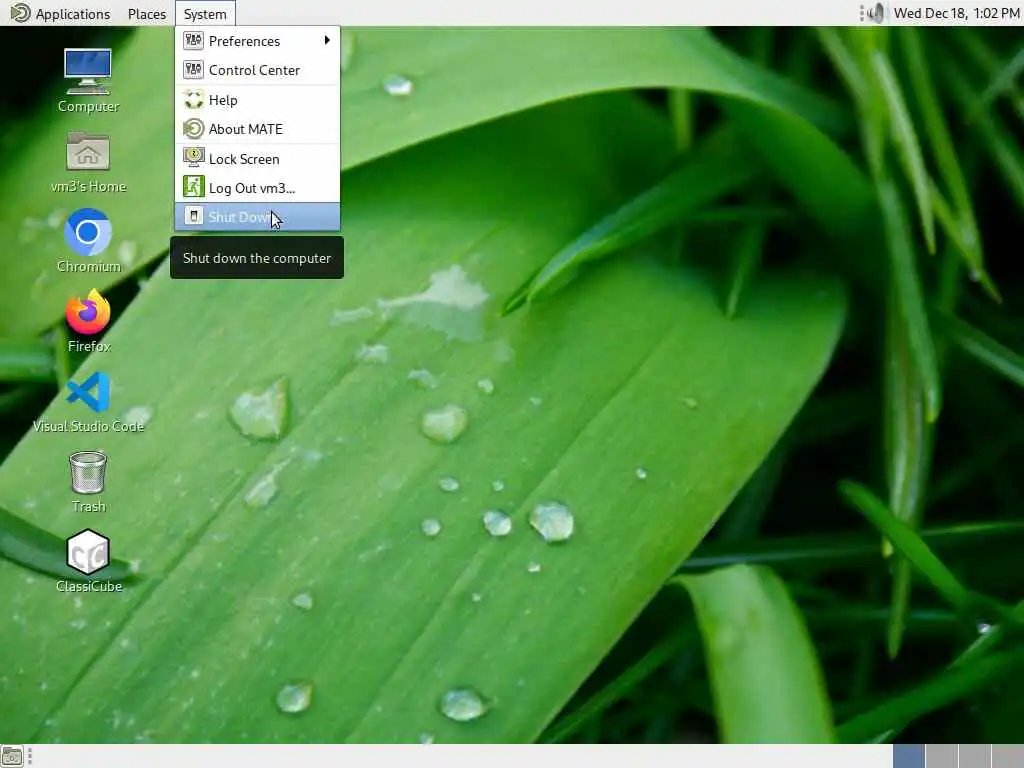This screenshot has height=768, width=1024.
Task: Click the Lock Screen menu icon
Action: pyautogui.click(x=193, y=158)
